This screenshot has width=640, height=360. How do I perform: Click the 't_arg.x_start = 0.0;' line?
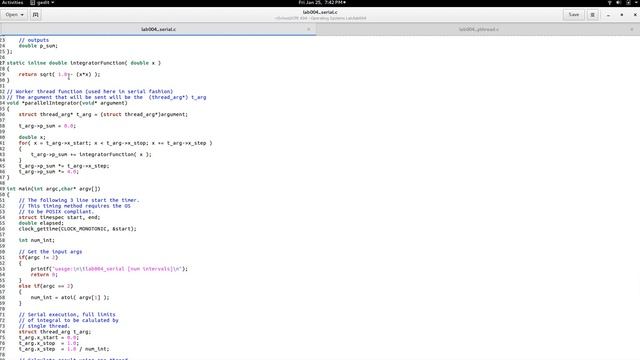pyautogui.click(x=49, y=337)
